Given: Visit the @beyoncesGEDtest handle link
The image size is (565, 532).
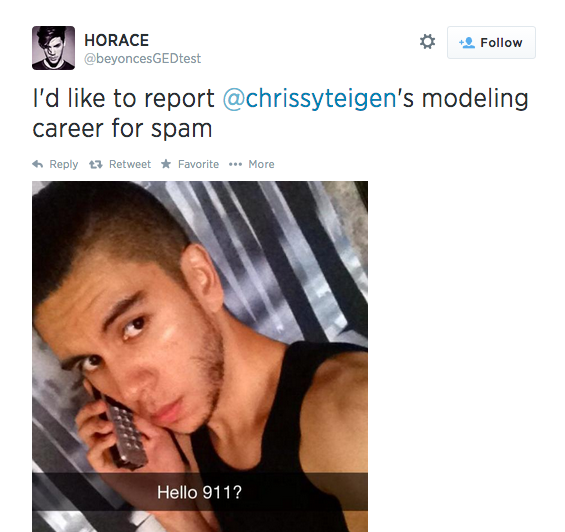Looking at the screenshot, I should 142,58.
